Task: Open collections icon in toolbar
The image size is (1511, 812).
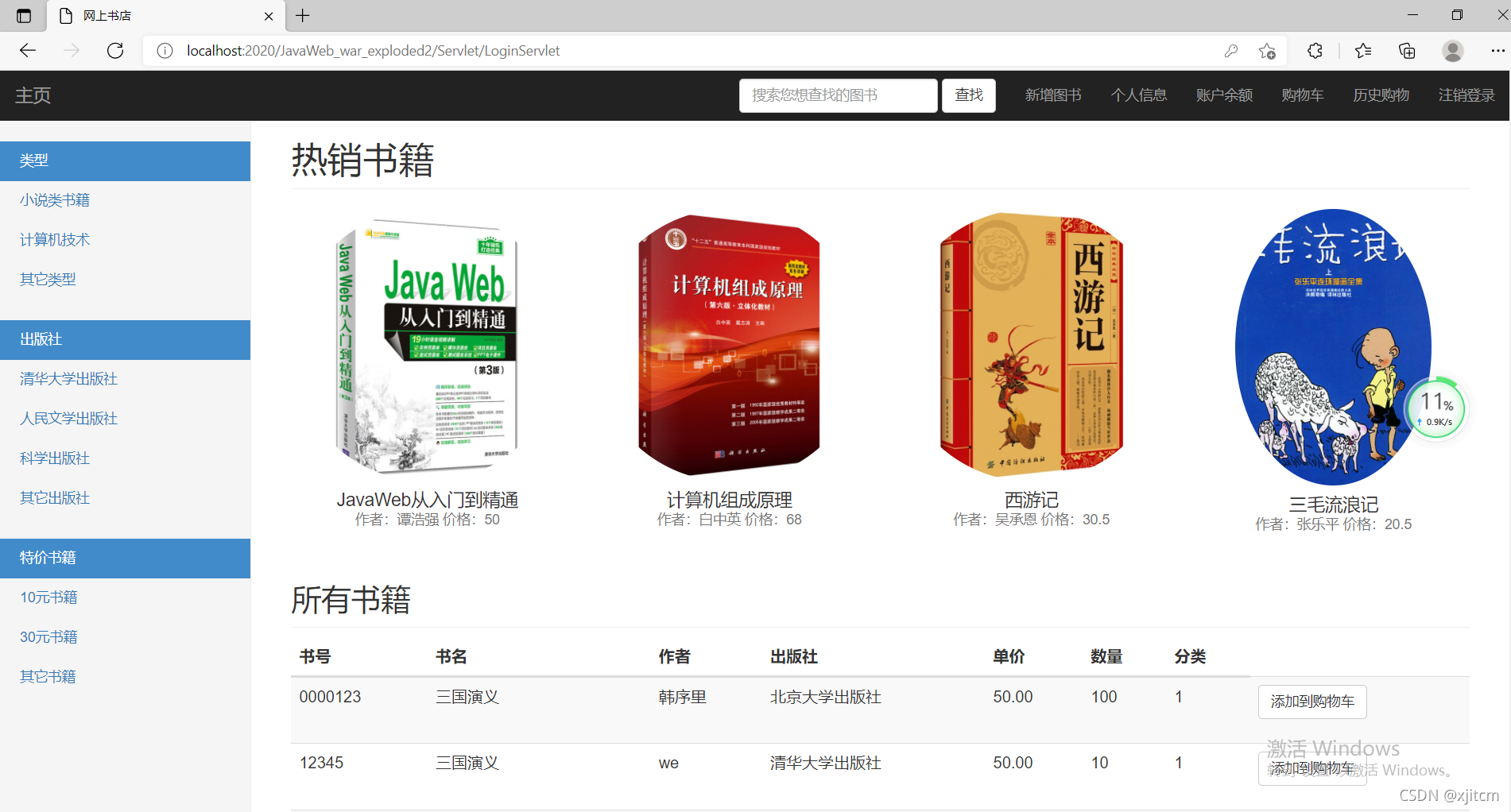Action: pos(1407,51)
